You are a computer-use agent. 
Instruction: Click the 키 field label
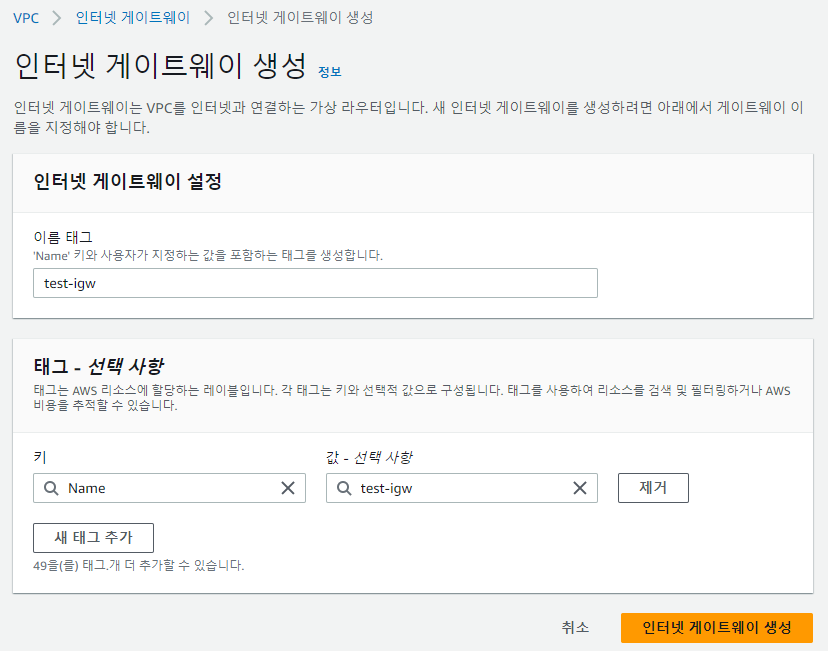(40, 457)
